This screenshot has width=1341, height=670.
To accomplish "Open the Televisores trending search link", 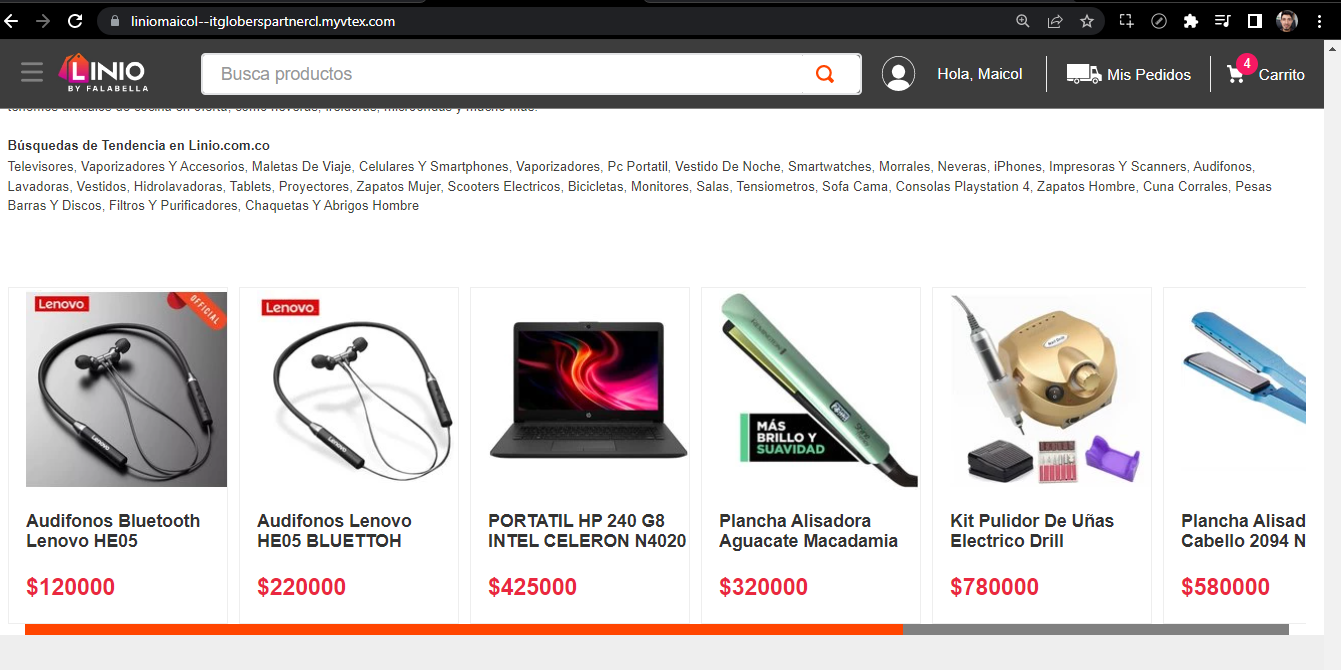I will (x=40, y=167).
